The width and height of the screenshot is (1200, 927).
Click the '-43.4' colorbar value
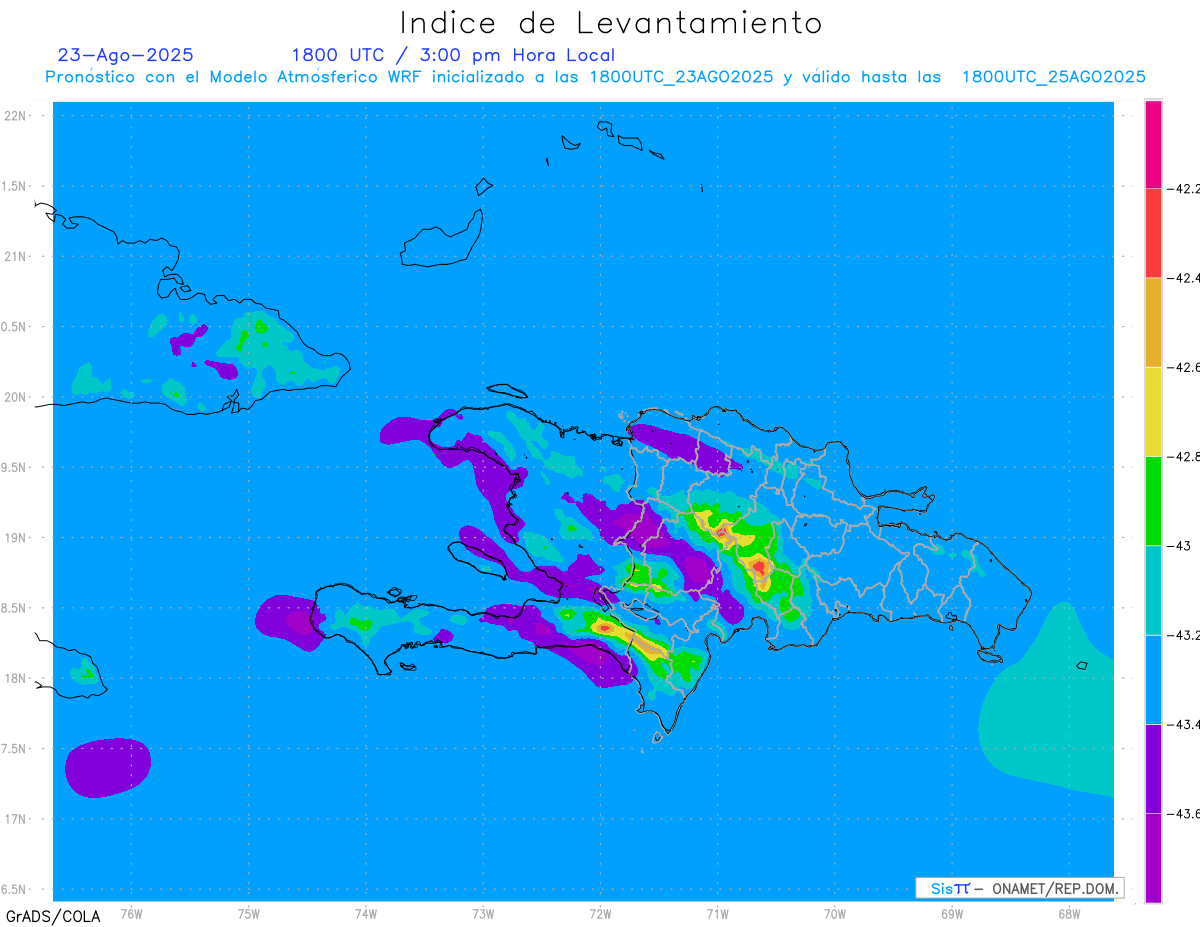click(x=1185, y=724)
